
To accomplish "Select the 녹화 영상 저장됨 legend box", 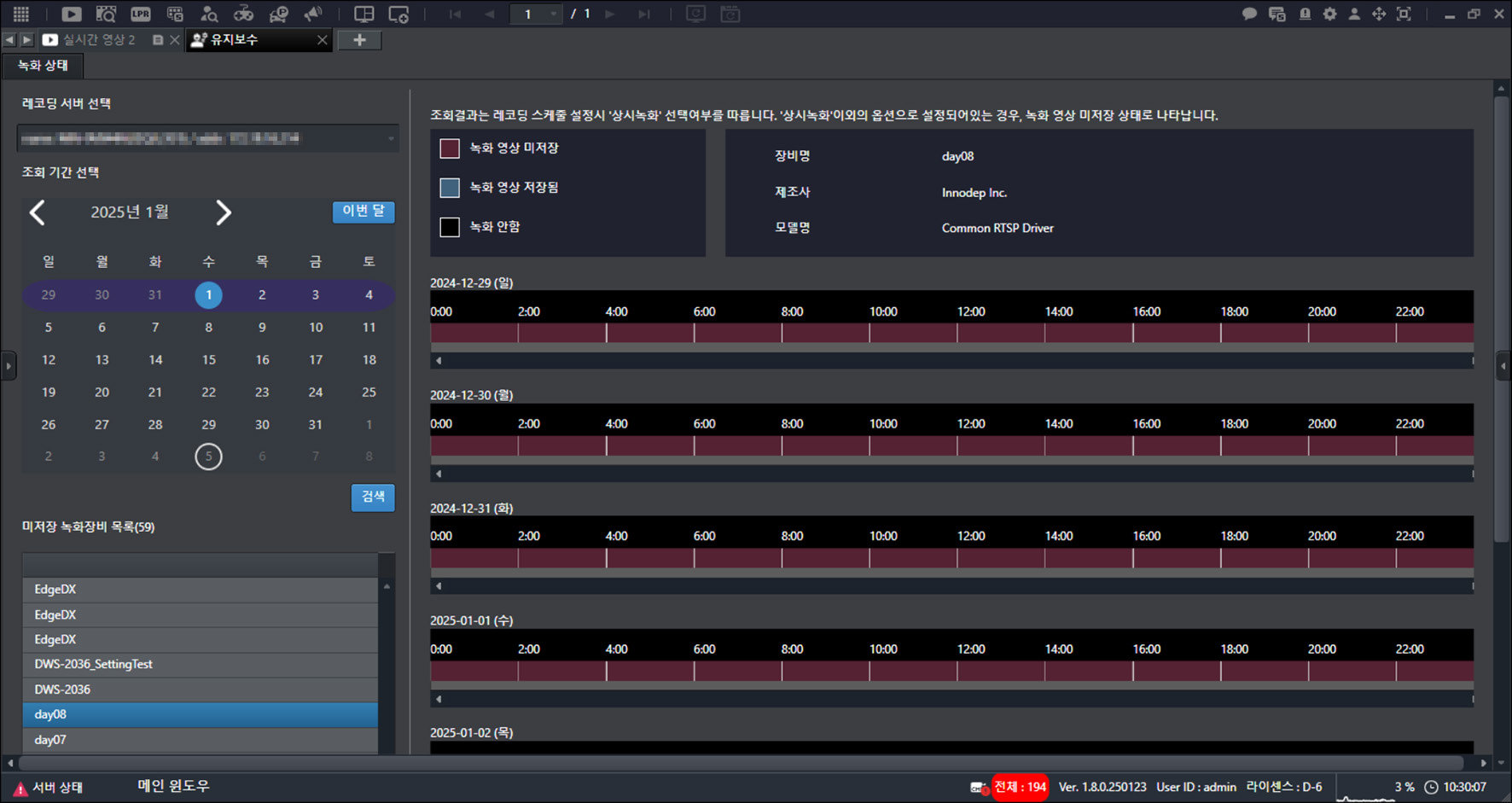I will [450, 188].
